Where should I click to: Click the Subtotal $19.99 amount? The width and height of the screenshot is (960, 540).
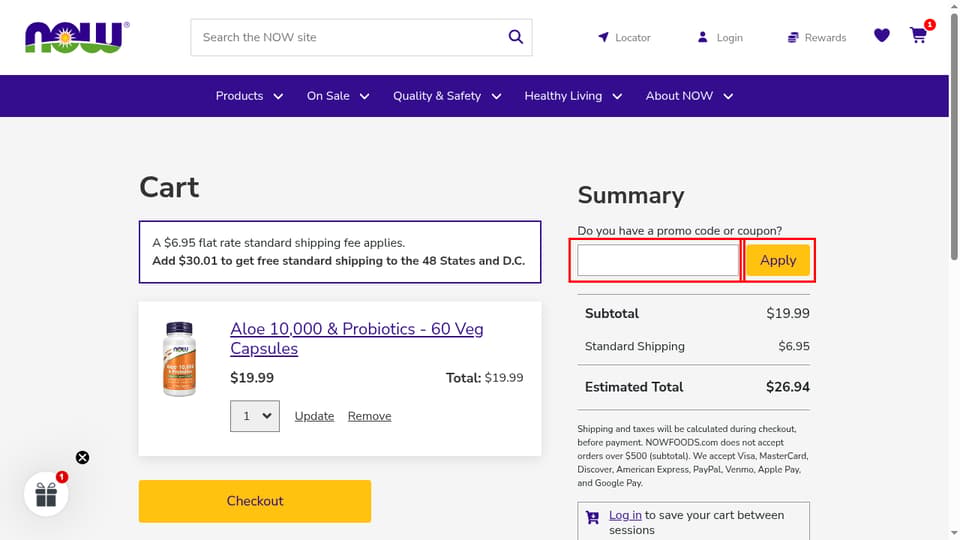click(787, 313)
